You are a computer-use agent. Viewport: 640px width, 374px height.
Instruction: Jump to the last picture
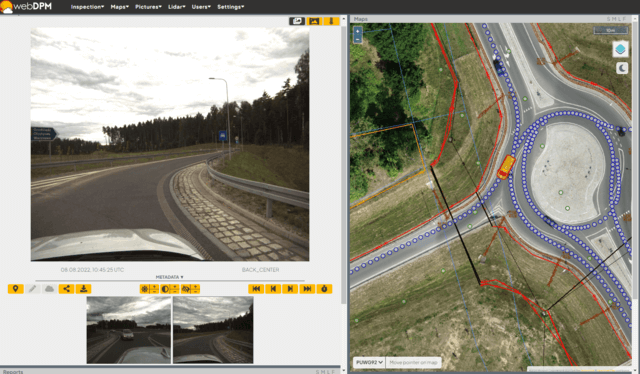click(307, 289)
